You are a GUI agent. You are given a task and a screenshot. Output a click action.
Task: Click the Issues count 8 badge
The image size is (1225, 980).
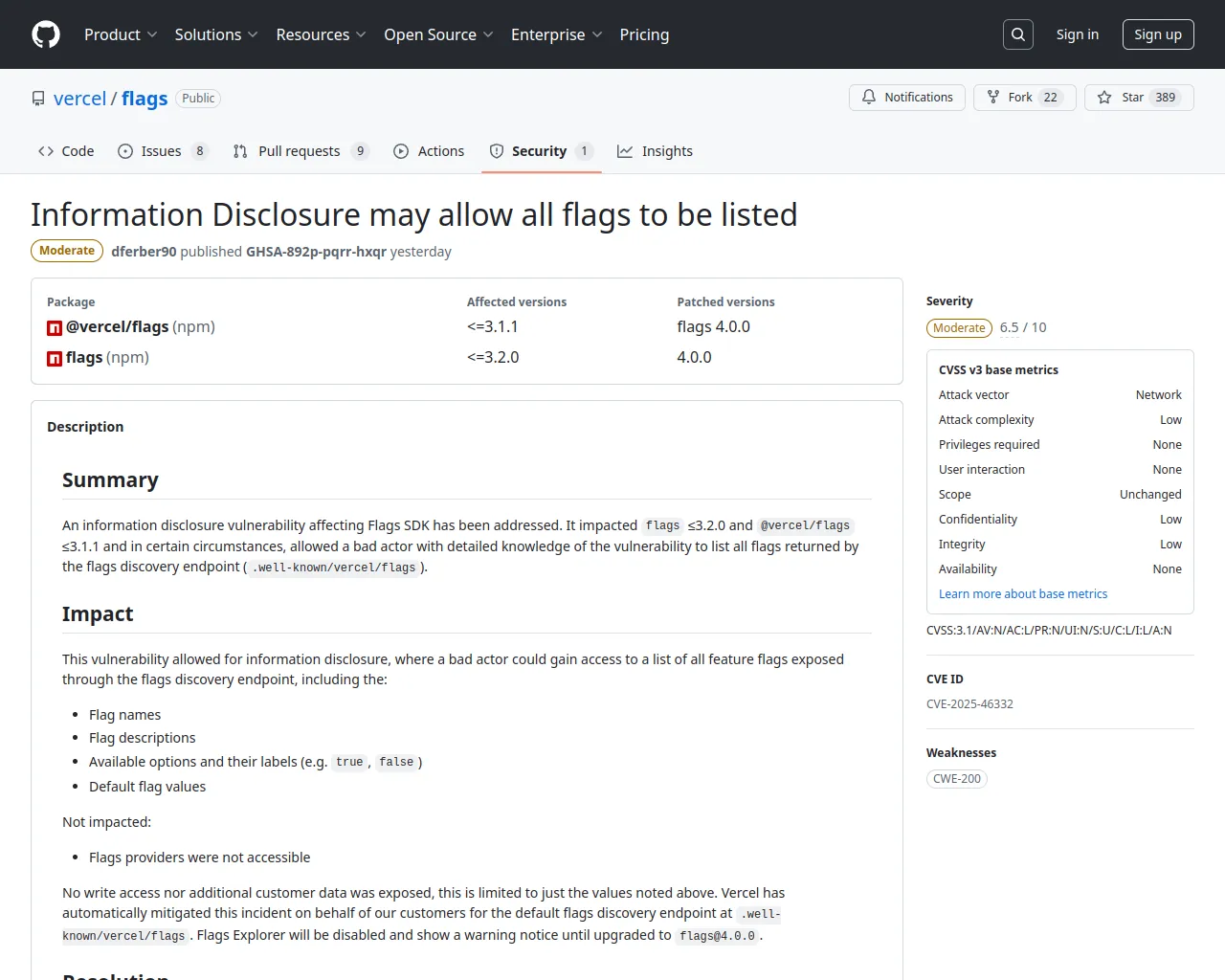click(200, 151)
